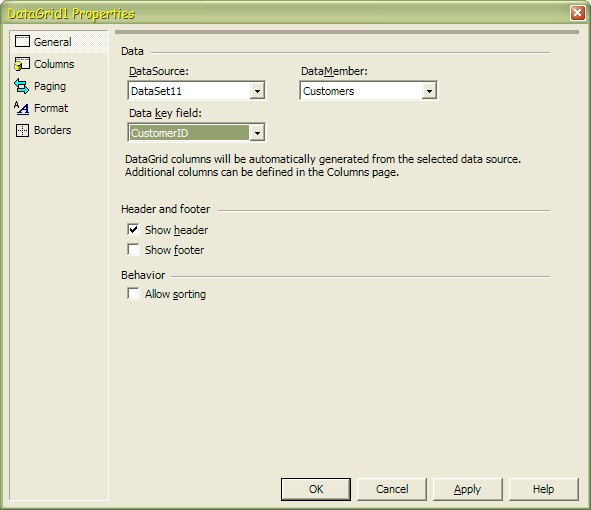
Task: Open the Columns page label
Action: point(54,64)
